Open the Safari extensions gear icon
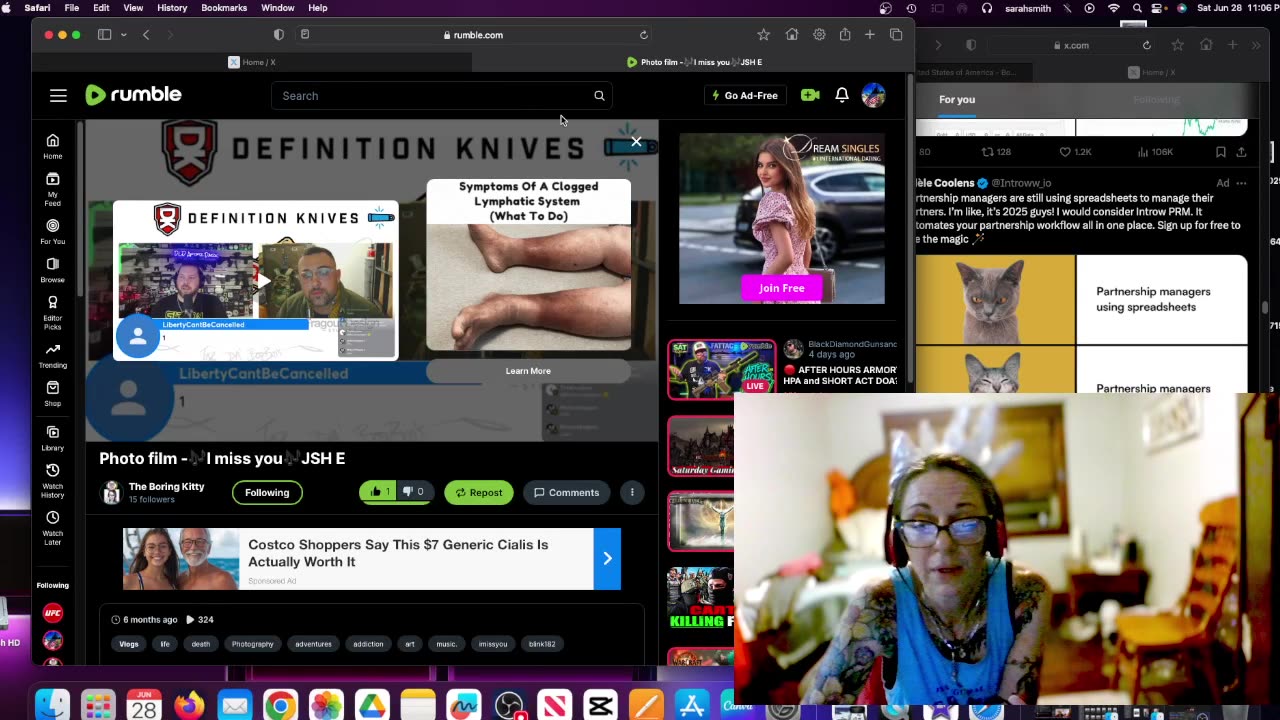This screenshot has width=1280, height=720. pos(819,34)
